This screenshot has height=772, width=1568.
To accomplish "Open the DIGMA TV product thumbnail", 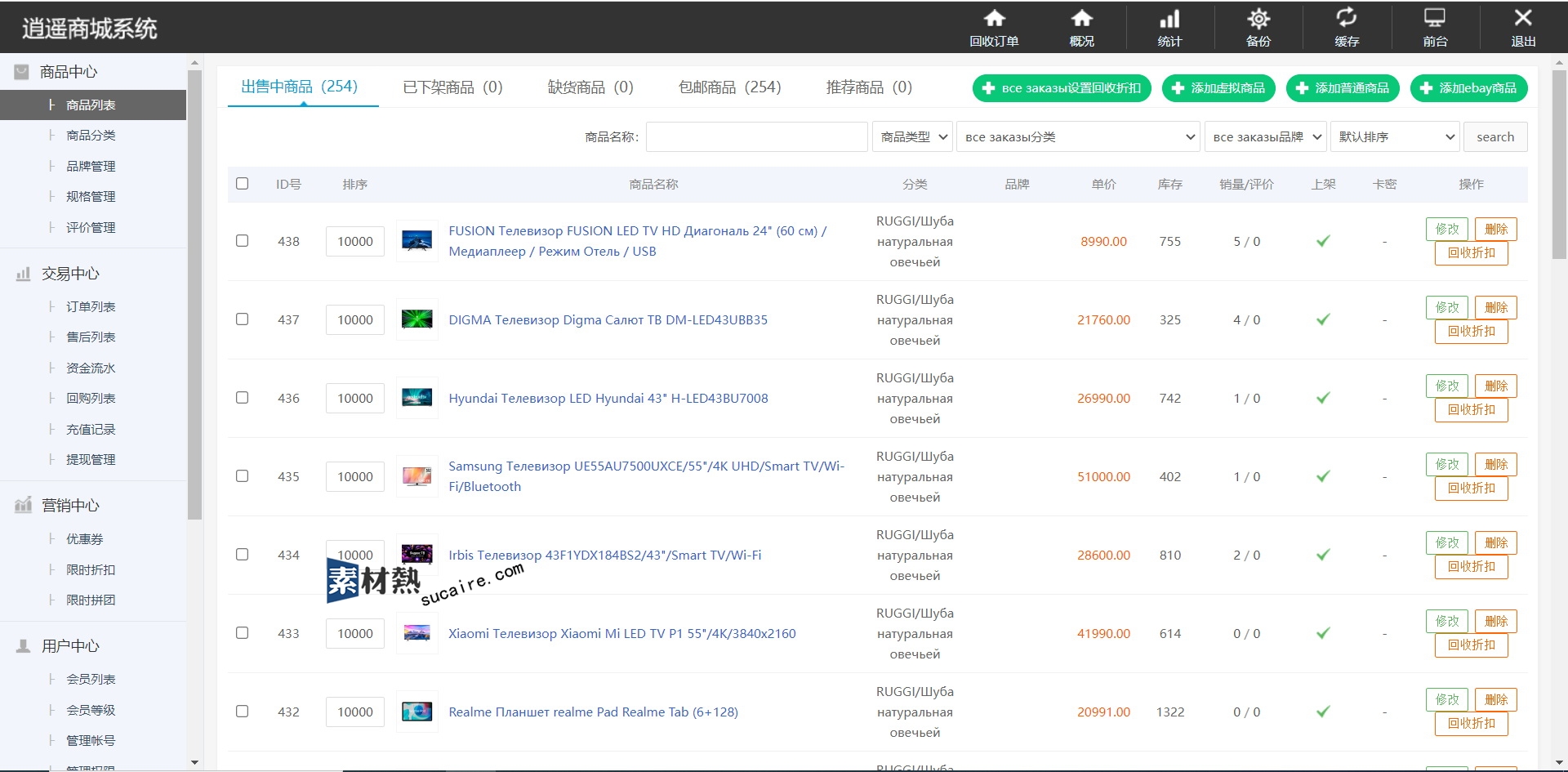I will coord(417,319).
